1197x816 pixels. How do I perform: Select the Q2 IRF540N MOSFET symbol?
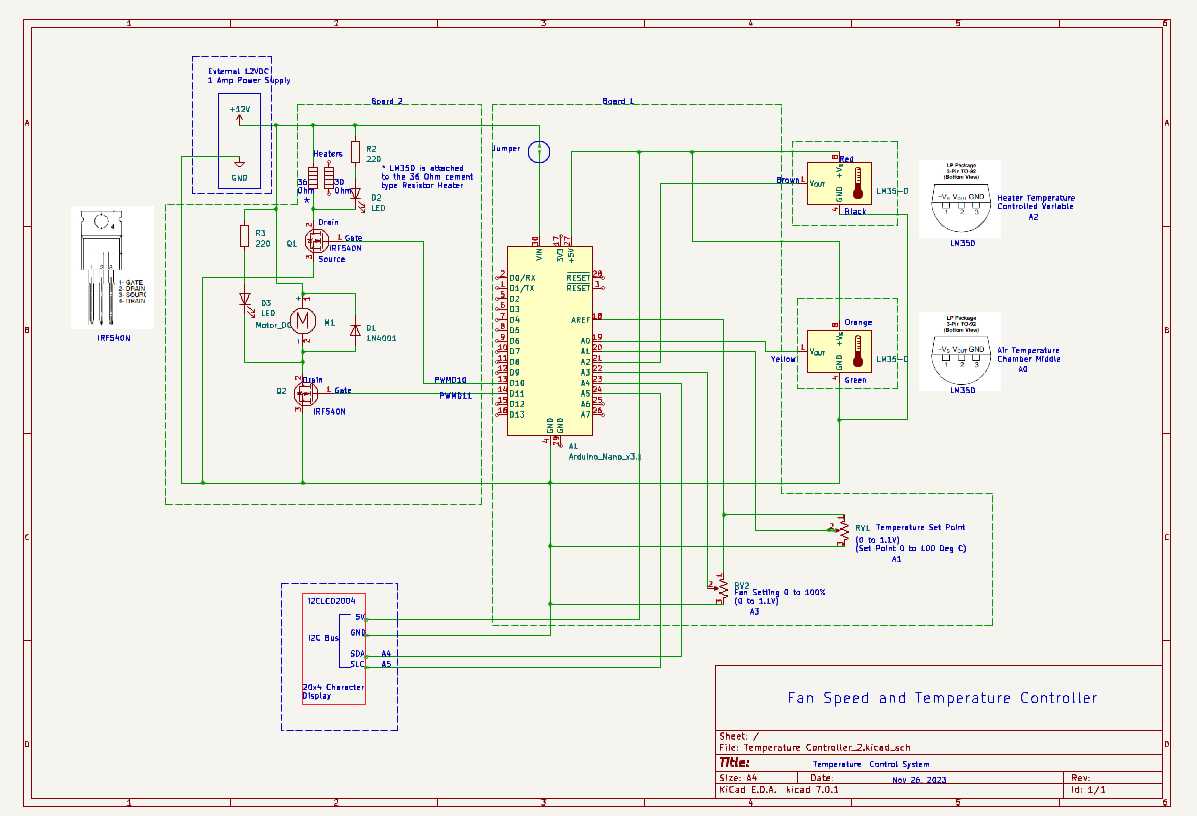(305, 395)
